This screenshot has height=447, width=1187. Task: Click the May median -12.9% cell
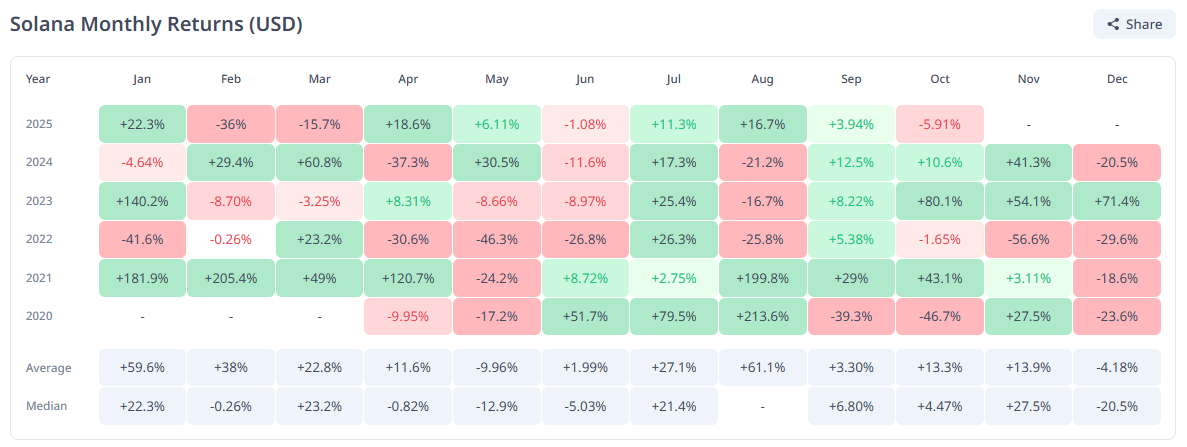496,406
